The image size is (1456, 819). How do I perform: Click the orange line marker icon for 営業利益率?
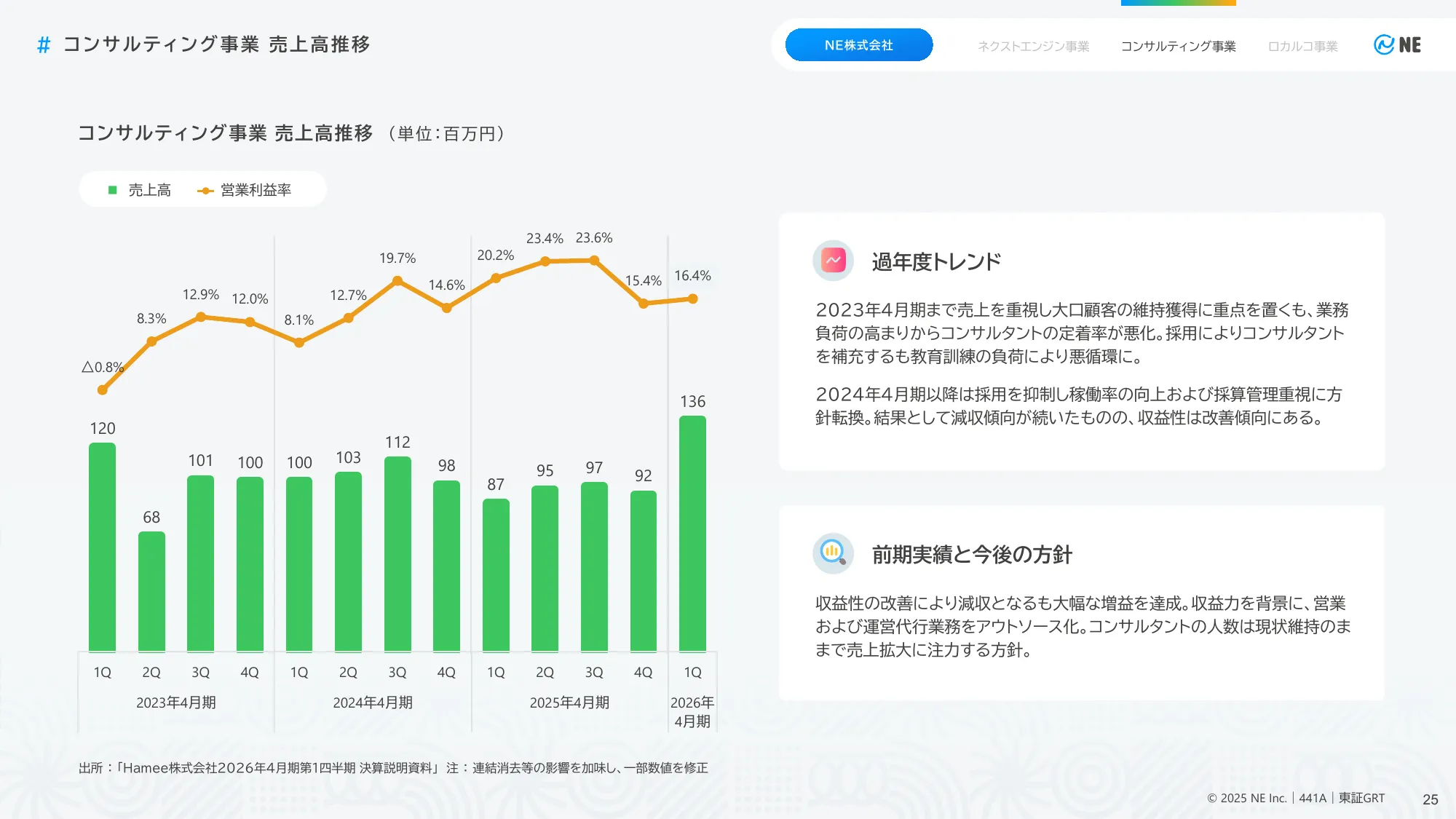205,189
